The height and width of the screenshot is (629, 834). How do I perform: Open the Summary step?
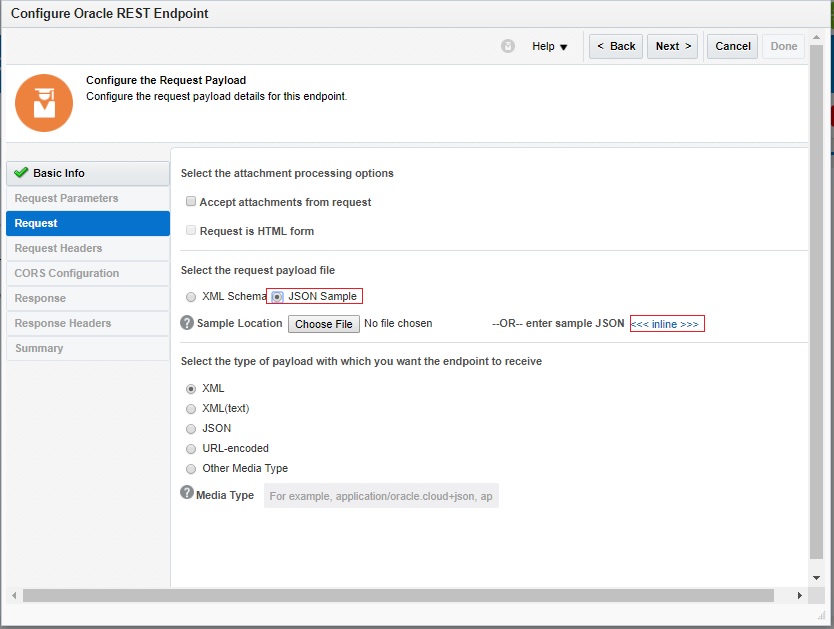pos(88,348)
